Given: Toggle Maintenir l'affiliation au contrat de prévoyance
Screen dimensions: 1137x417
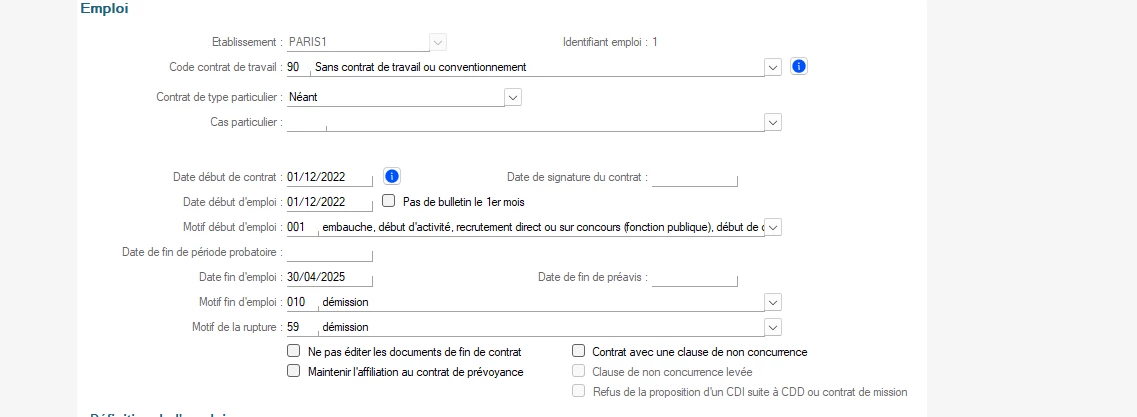Looking at the screenshot, I should tap(294, 371).
